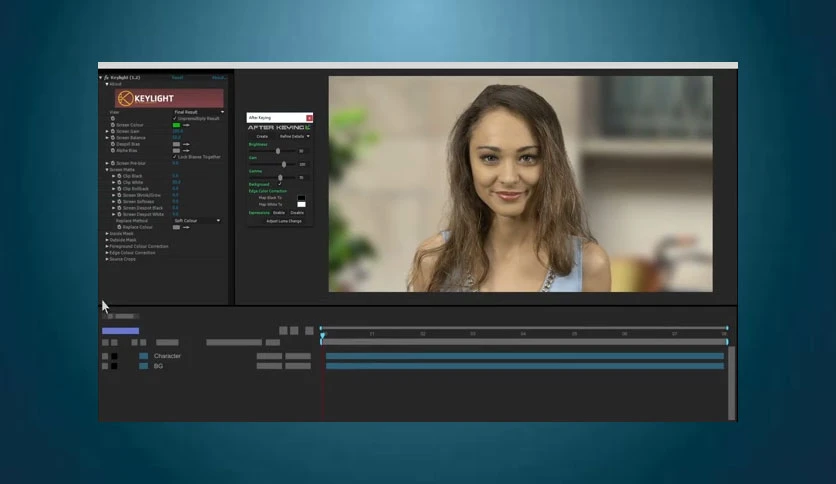The width and height of the screenshot is (836, 484).
Task: Click the Clip White value
Action: click(x=176, y=182)
